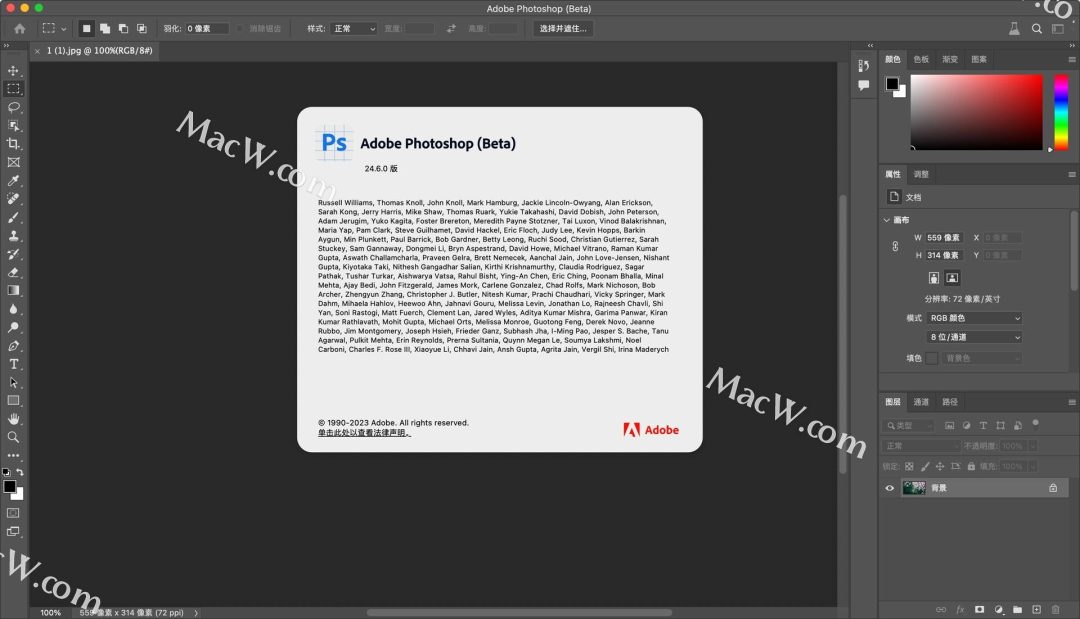
Task: Select the Dodge tool
Action: pyautogui.click(x=13, y=328)
